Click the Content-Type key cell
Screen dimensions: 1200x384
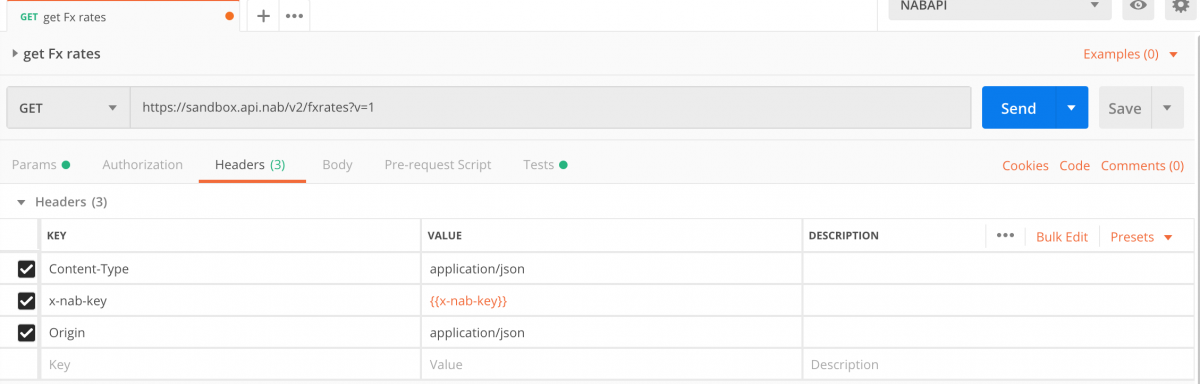(x=231, y=269)
